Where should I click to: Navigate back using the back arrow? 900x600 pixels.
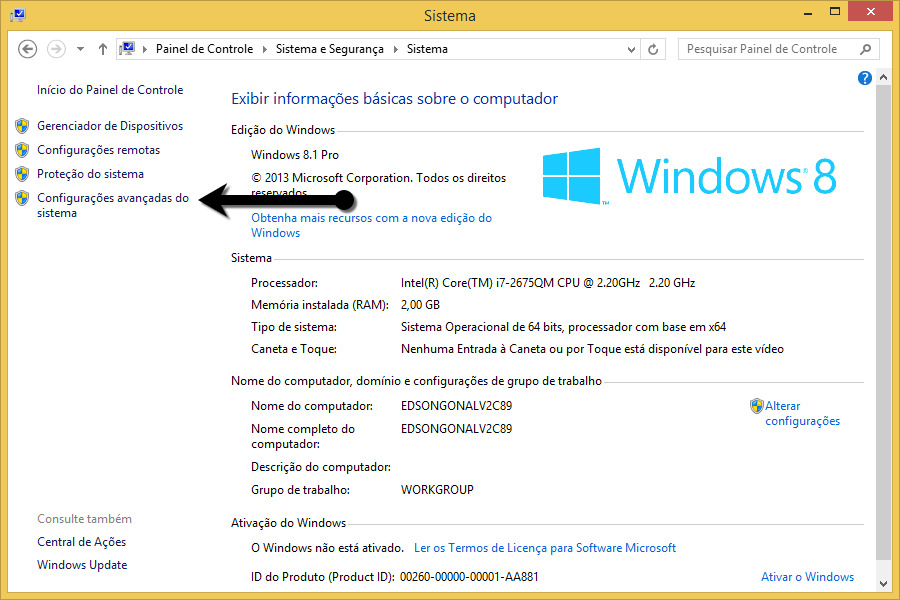(x=27, y=48)
